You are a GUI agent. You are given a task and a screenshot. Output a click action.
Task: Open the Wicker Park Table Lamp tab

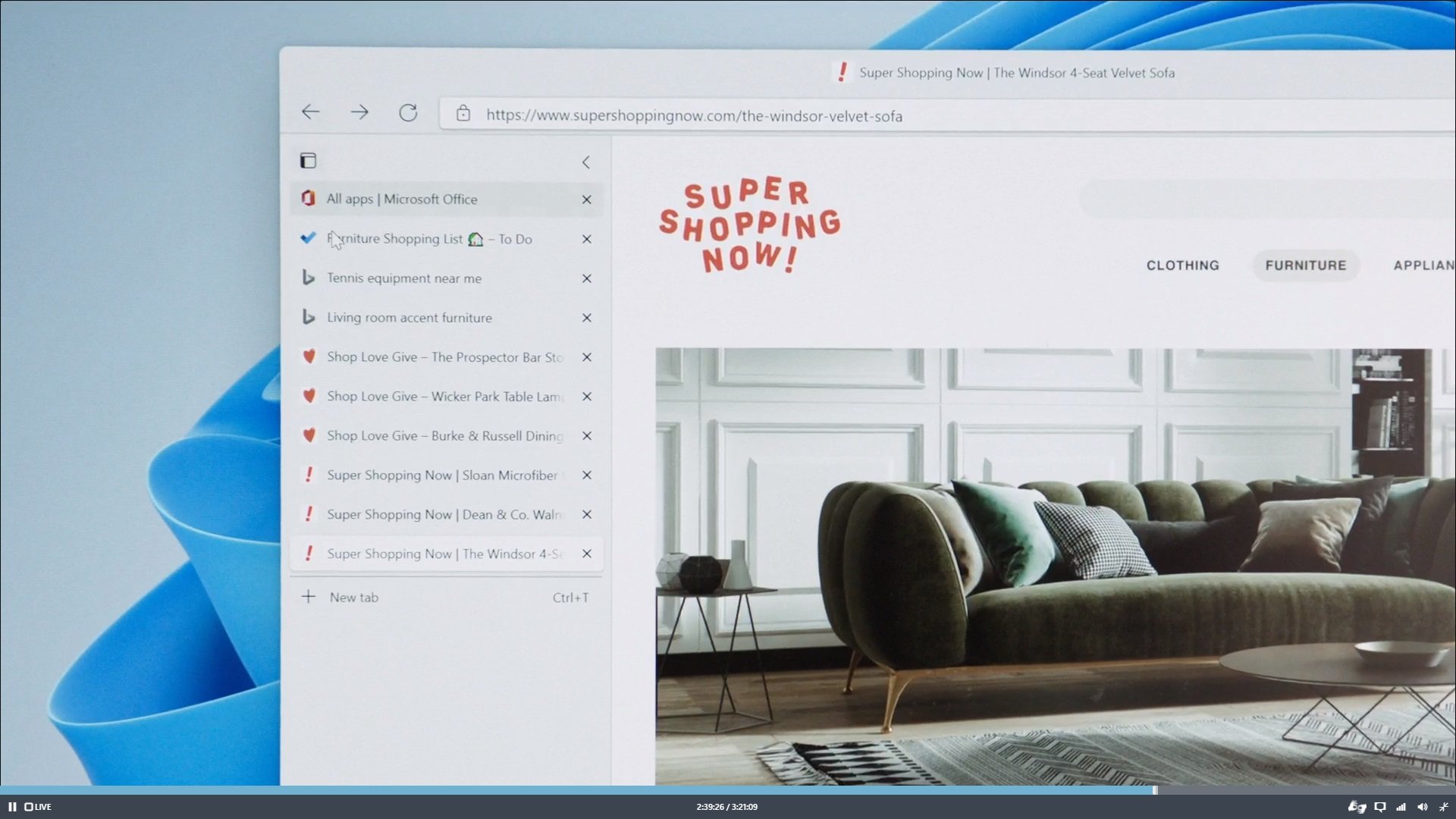[x=447, y=397]
